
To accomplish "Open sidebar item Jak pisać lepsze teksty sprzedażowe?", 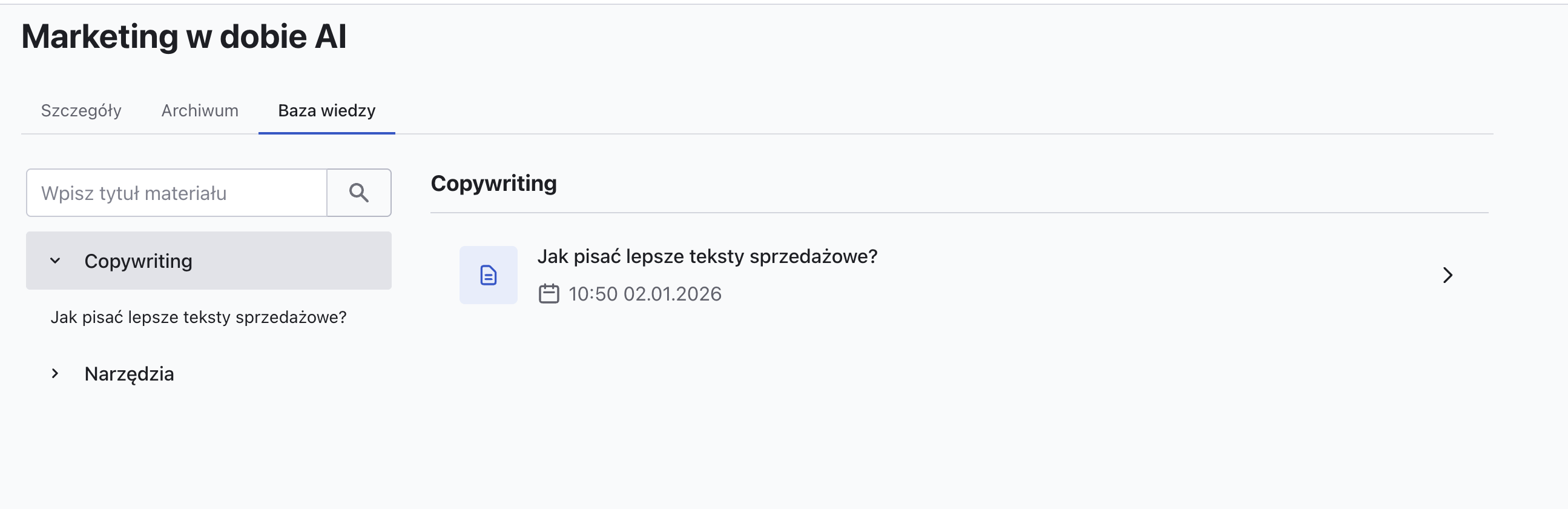I will tap(199, 317).
